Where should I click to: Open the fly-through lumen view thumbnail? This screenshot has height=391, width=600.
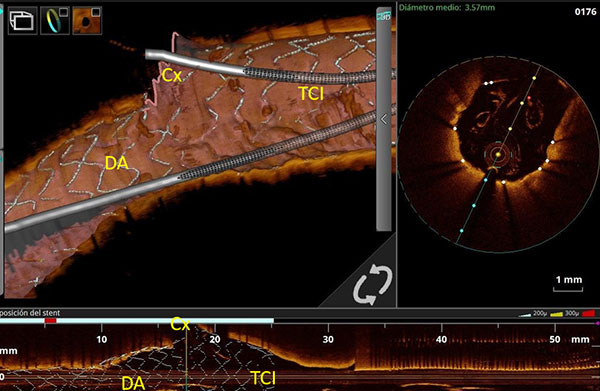87,21
